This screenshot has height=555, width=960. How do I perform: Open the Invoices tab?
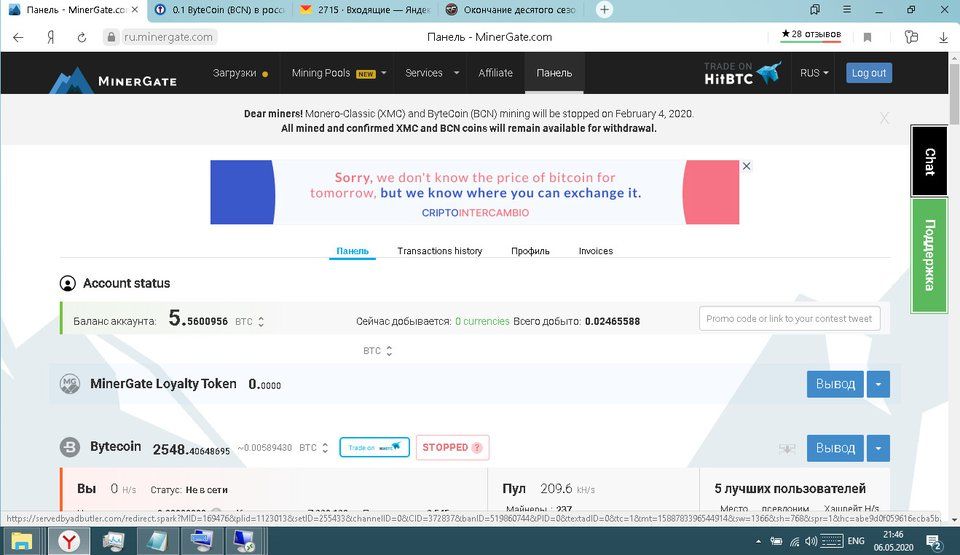click(596, 251)
